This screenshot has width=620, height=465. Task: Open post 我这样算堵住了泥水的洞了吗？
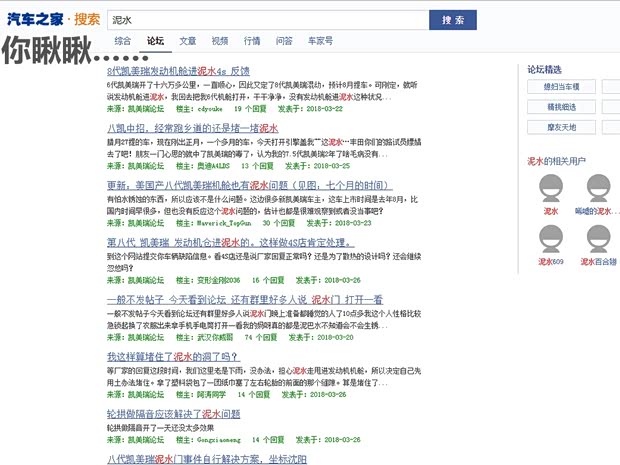pos(173,357)
